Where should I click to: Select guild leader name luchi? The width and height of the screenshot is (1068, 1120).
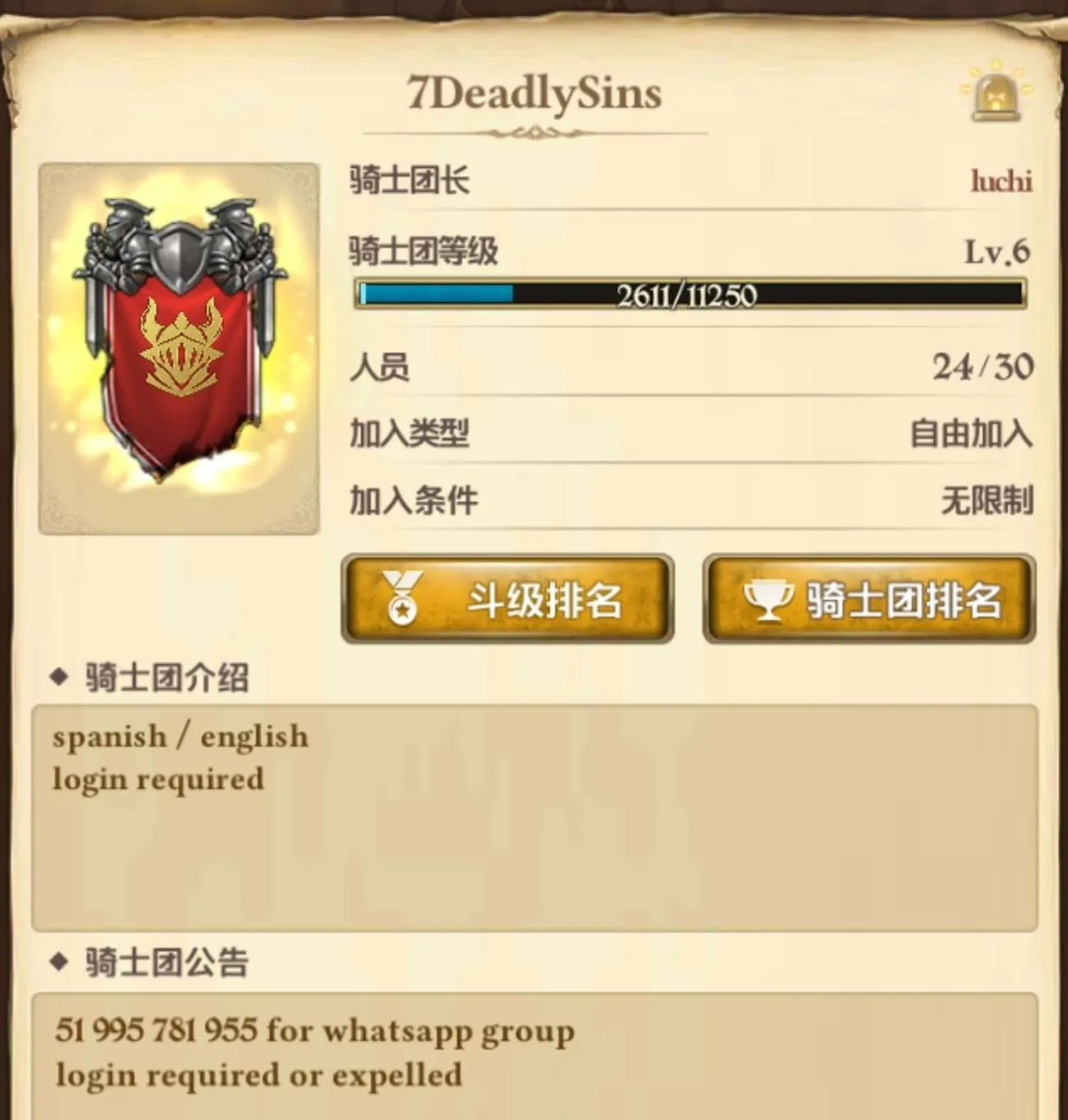[1001, 180]
